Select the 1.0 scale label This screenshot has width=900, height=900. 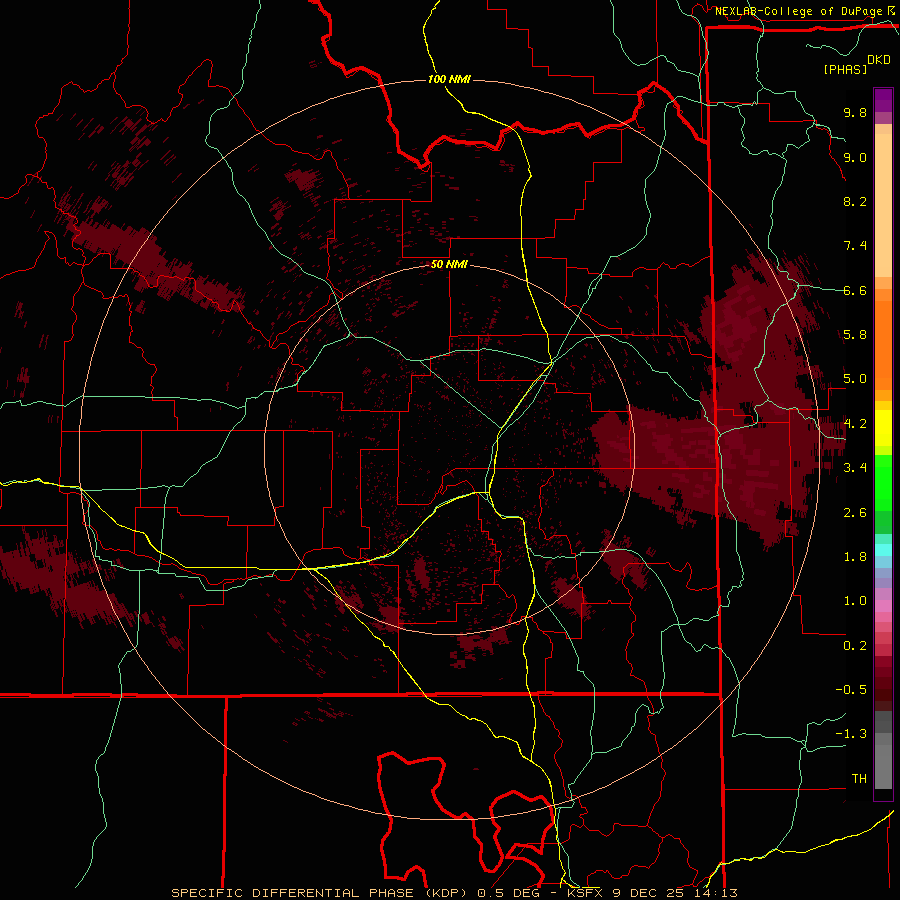(x=855, y=602)
